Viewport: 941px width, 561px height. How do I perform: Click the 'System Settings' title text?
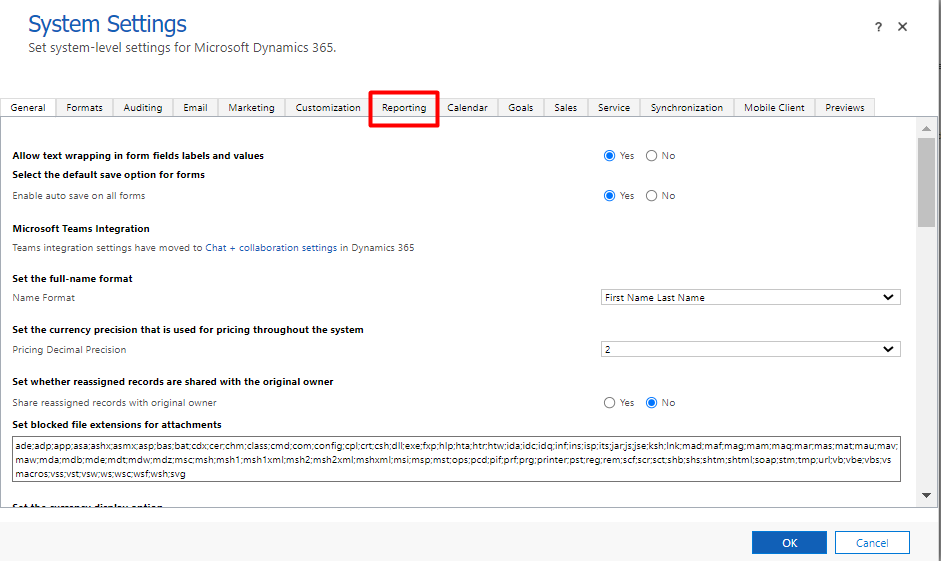tap(107, 24)
